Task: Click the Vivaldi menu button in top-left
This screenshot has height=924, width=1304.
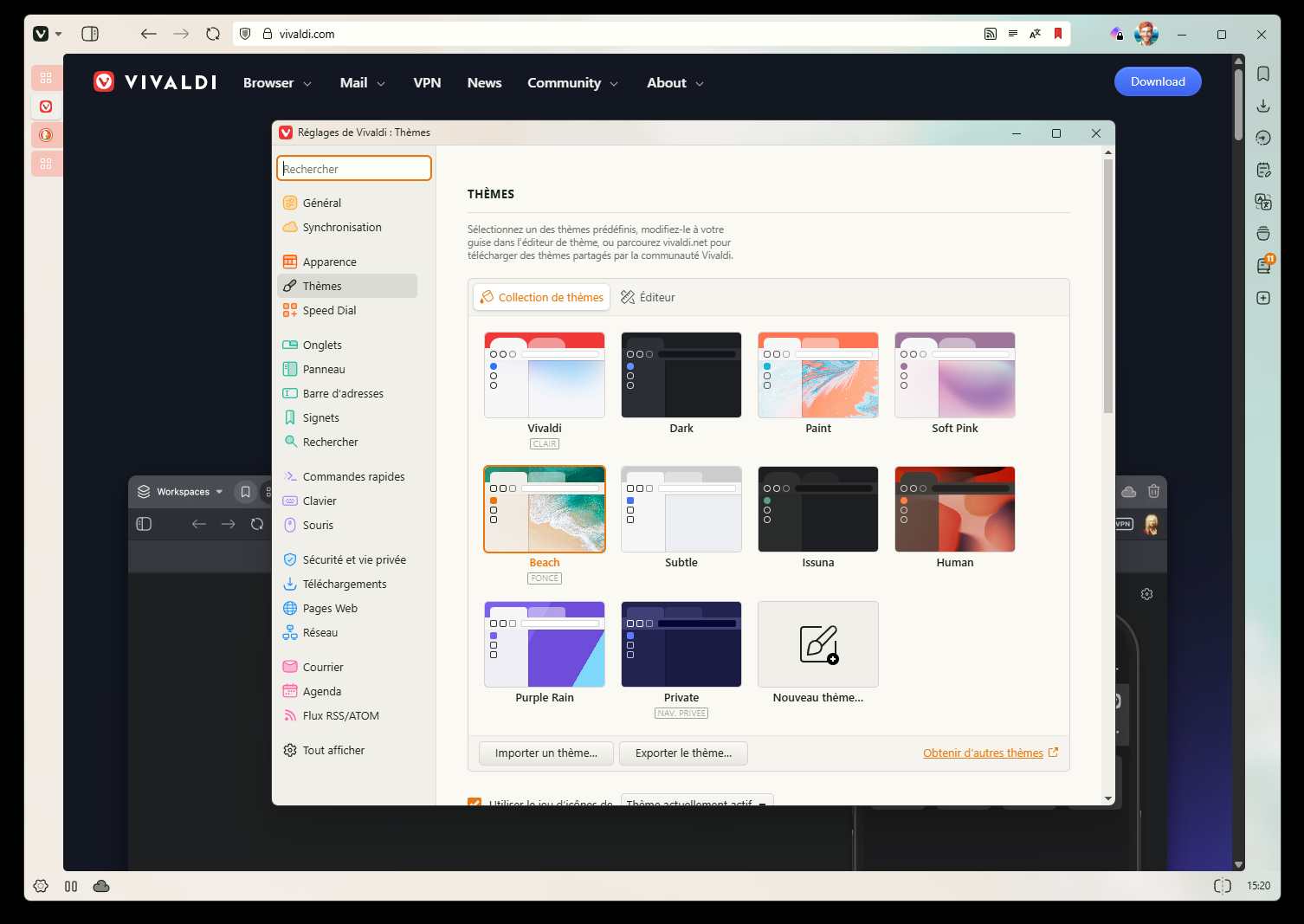Action: point(41,34)
